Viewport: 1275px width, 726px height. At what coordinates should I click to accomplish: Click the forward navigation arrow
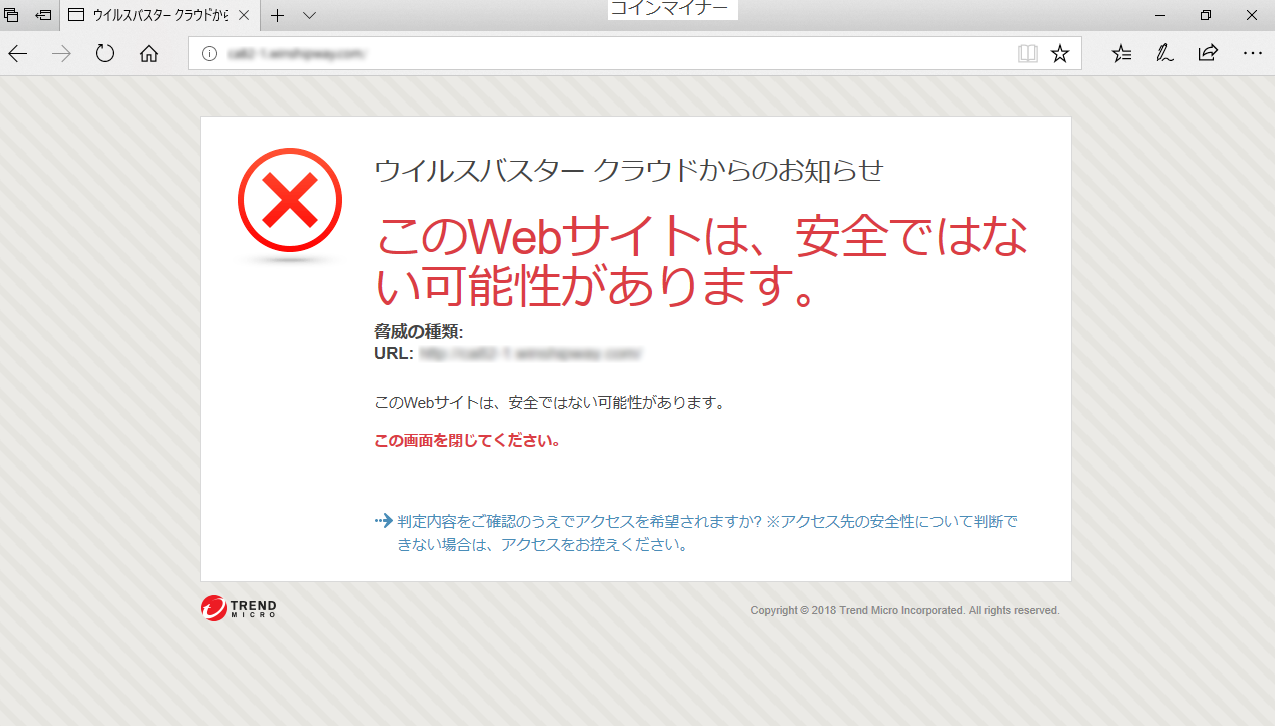coord(62,54)
